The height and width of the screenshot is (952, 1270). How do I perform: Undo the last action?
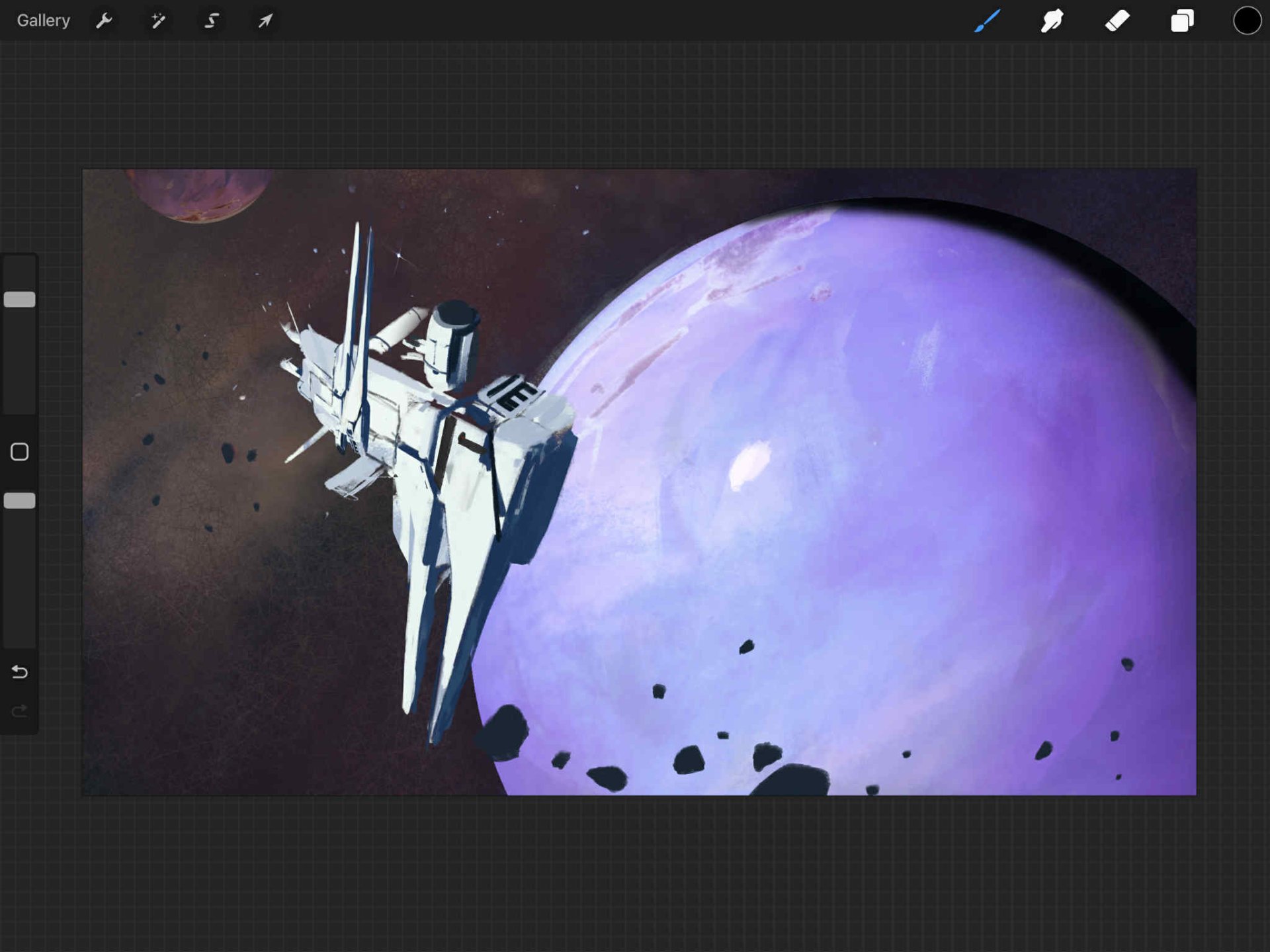[20, 672]
